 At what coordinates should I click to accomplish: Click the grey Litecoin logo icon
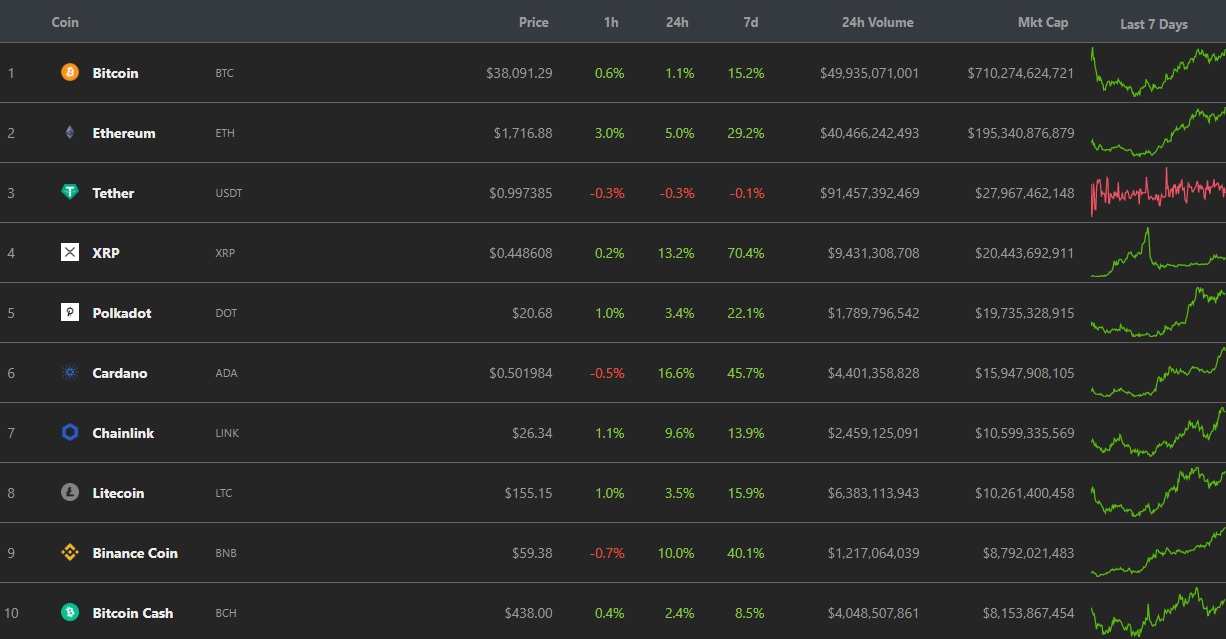point(70,493)
